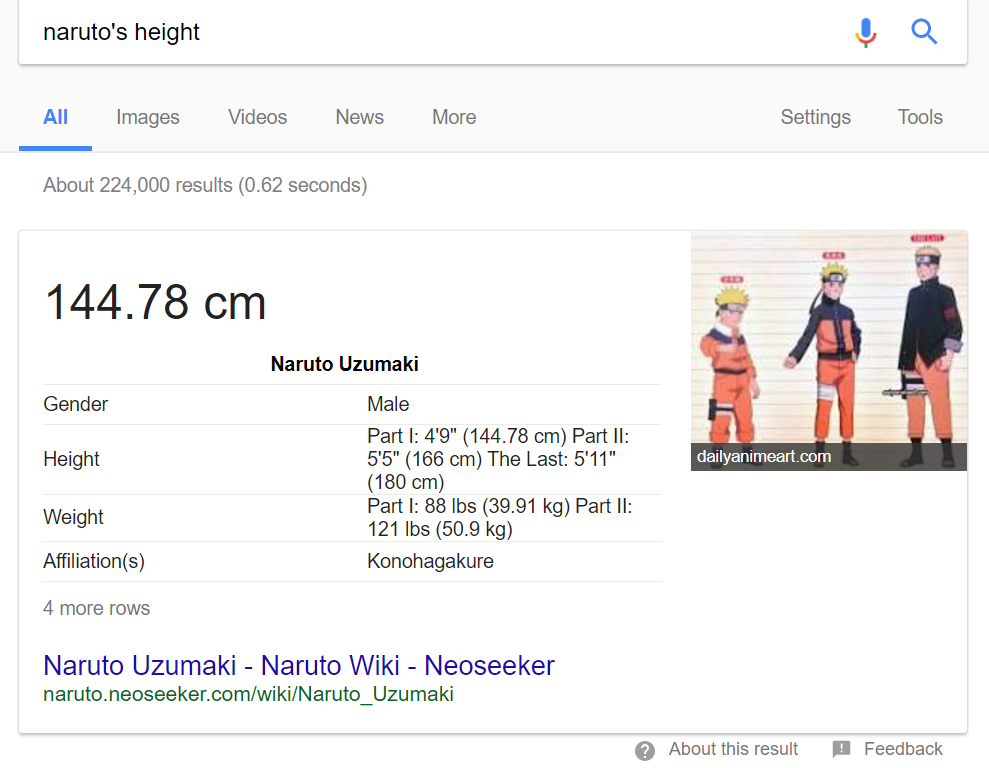Switch to the Videos tab
This screenshot has width=989, height=768.
(257, 117)
